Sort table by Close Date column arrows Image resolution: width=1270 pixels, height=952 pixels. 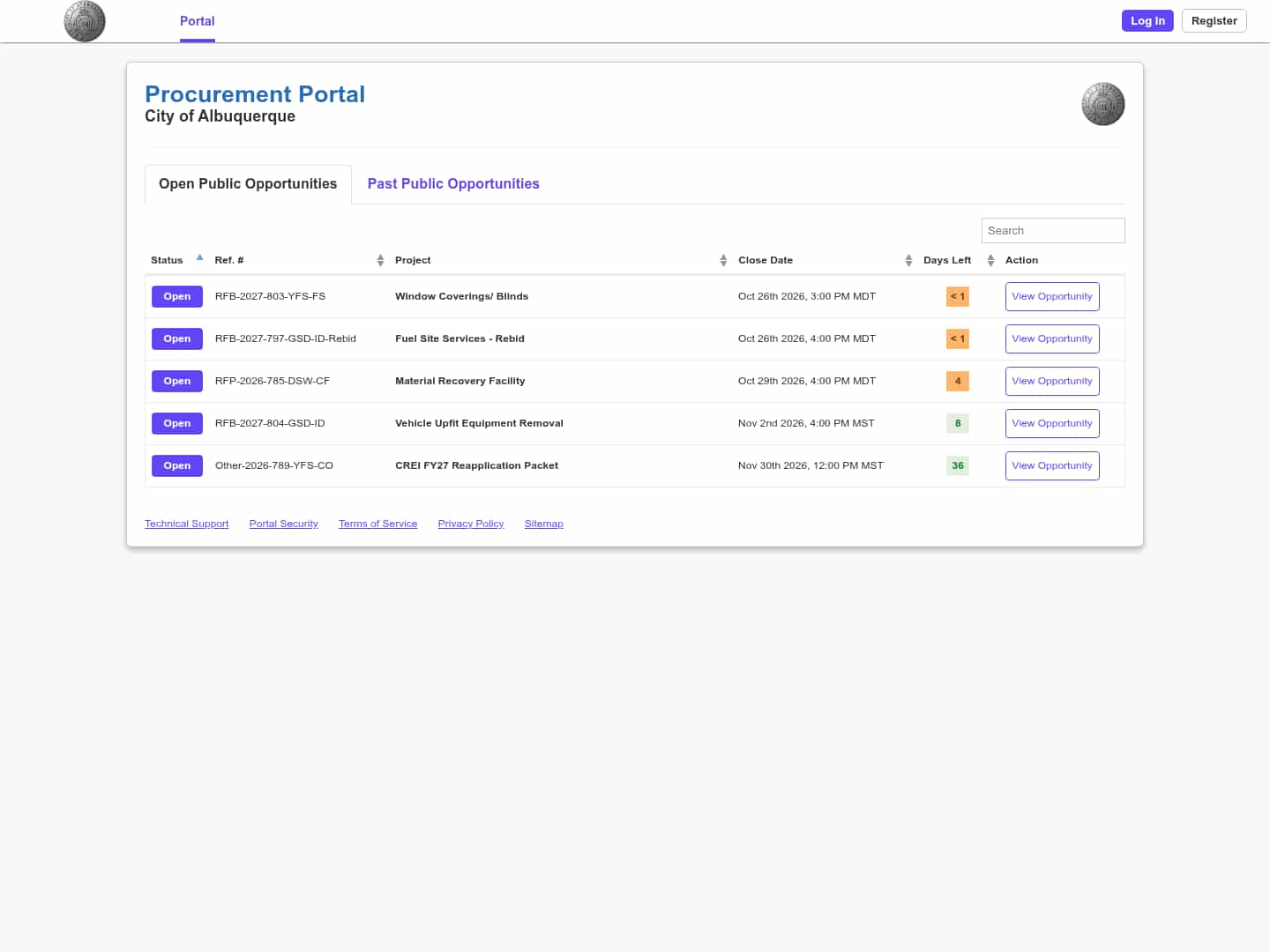tap(908, 260)
